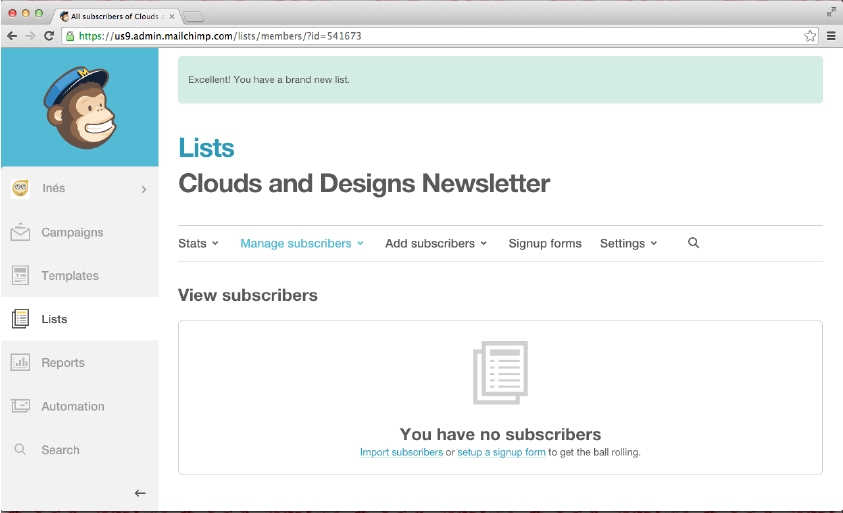Click the green zoom window button
The width and height of the screenshot is (843, 513).
click(x=39, y=13)
